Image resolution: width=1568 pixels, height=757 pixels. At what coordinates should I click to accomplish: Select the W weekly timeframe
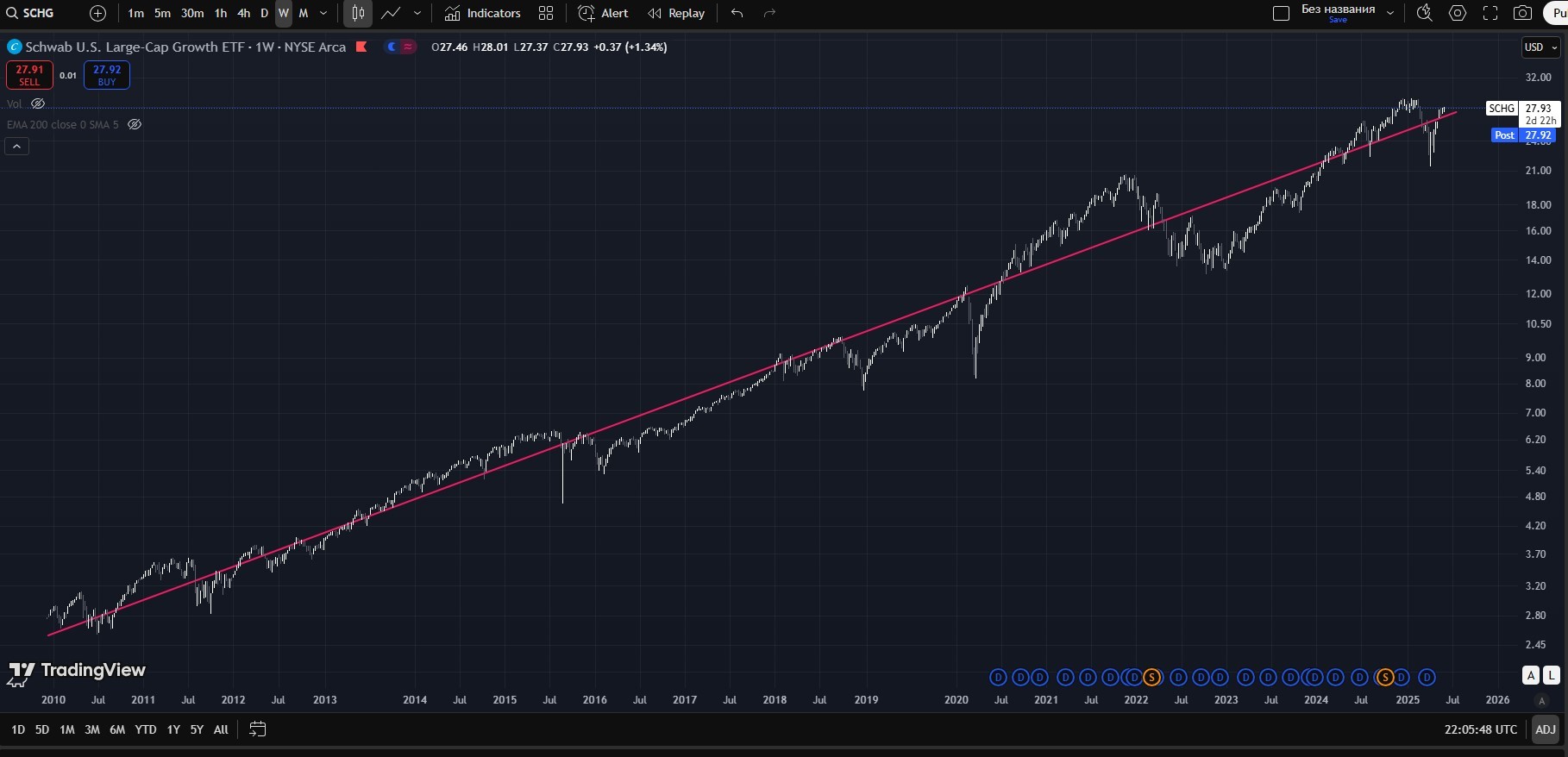click(x=284, y=13)
